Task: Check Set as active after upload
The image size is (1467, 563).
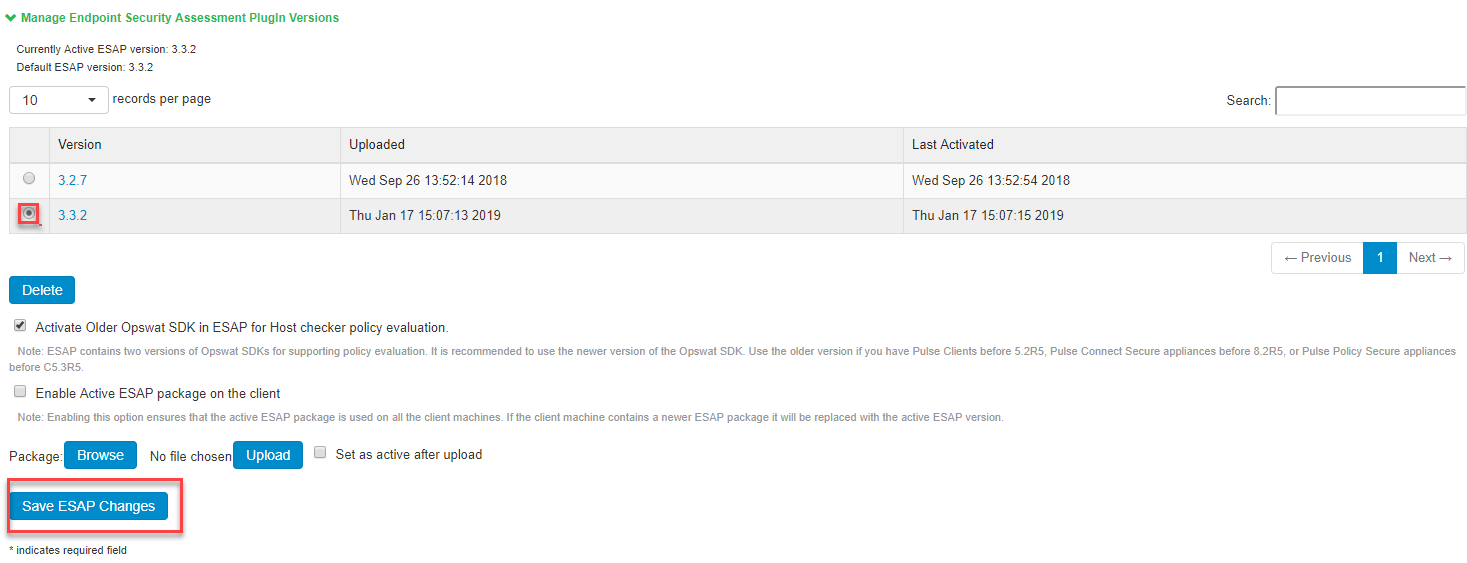Action: [x=321, y=453]
